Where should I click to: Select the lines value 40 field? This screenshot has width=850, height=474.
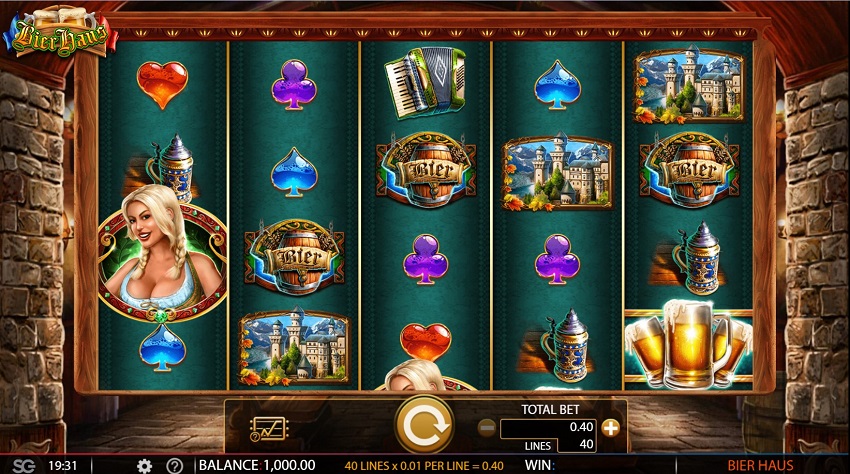[577, 445]
